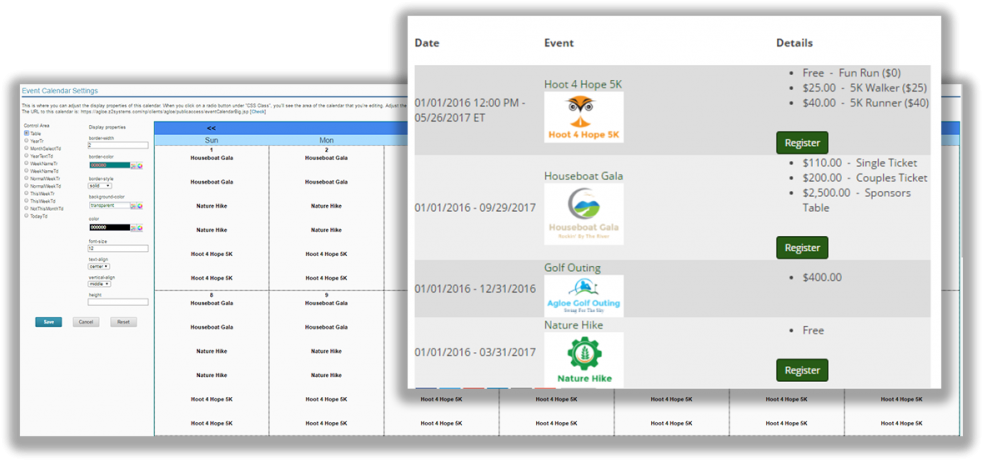This screenshot has height=460, width=982.
Task: Click the teal border-color value field
Action: (110, 165)
